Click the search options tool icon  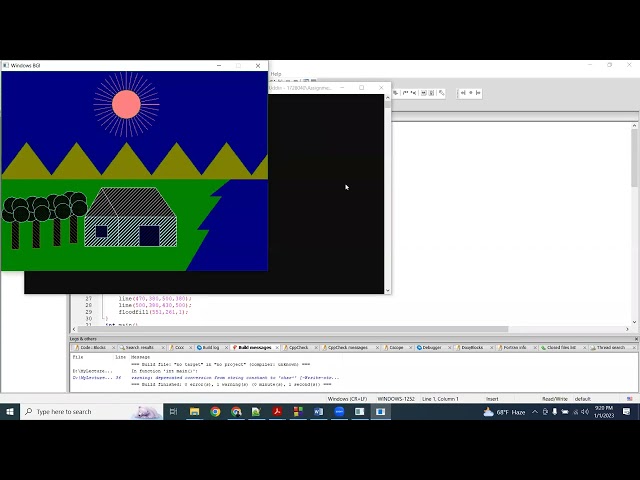(x=442, y=93)
